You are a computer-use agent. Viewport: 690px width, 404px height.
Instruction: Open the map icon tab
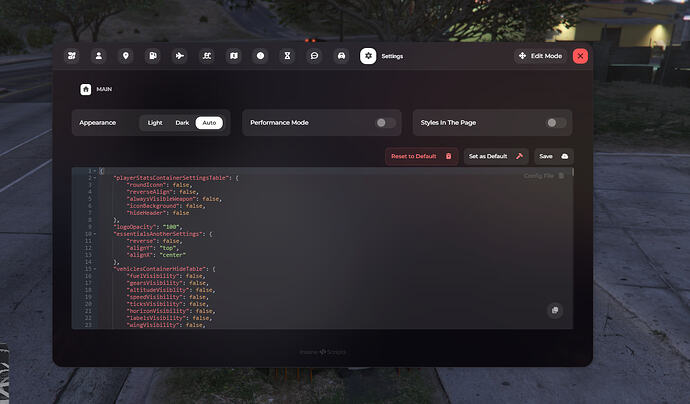point(234,56)
